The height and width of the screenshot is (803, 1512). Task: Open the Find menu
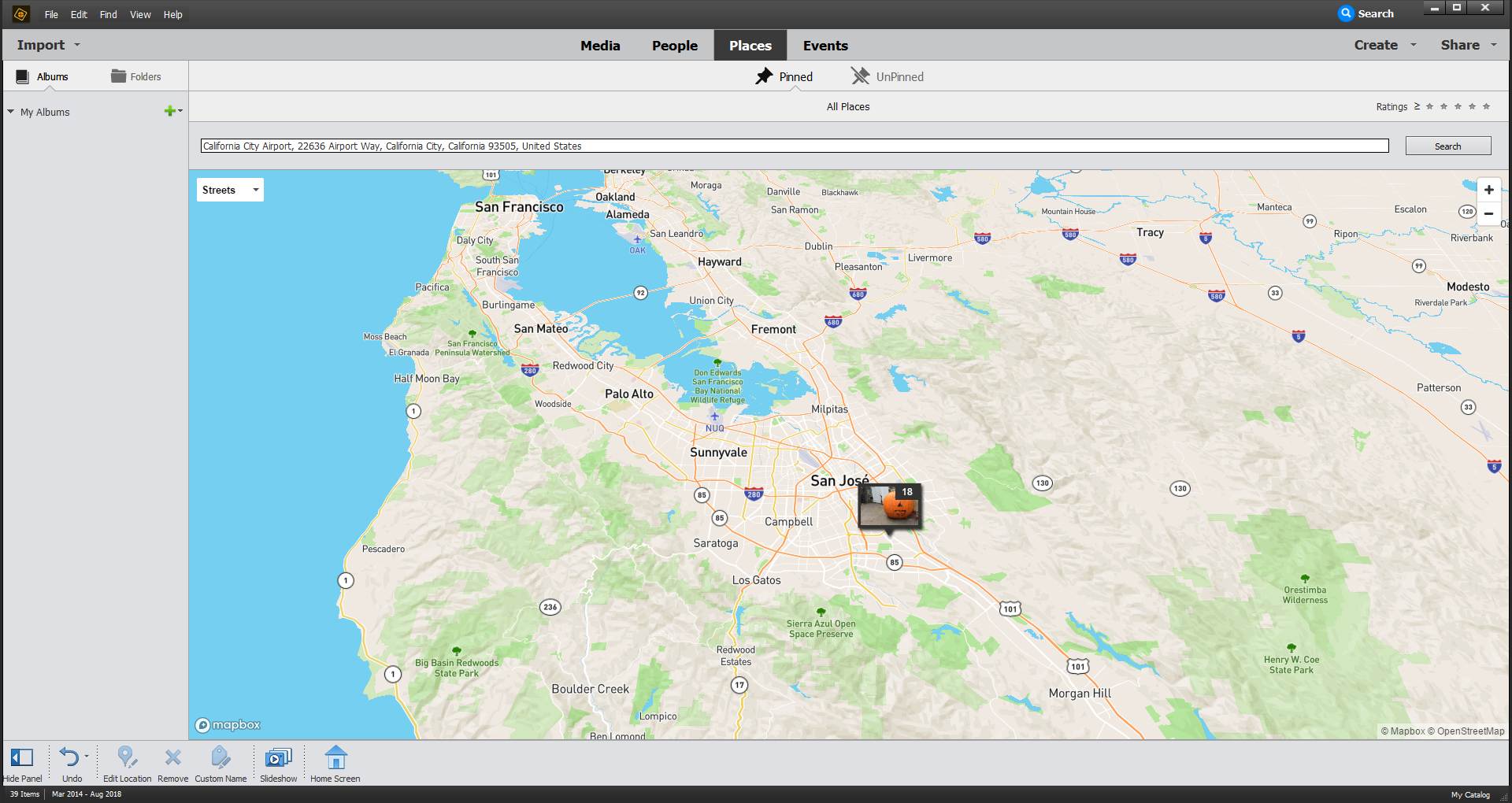click(108, 14)
